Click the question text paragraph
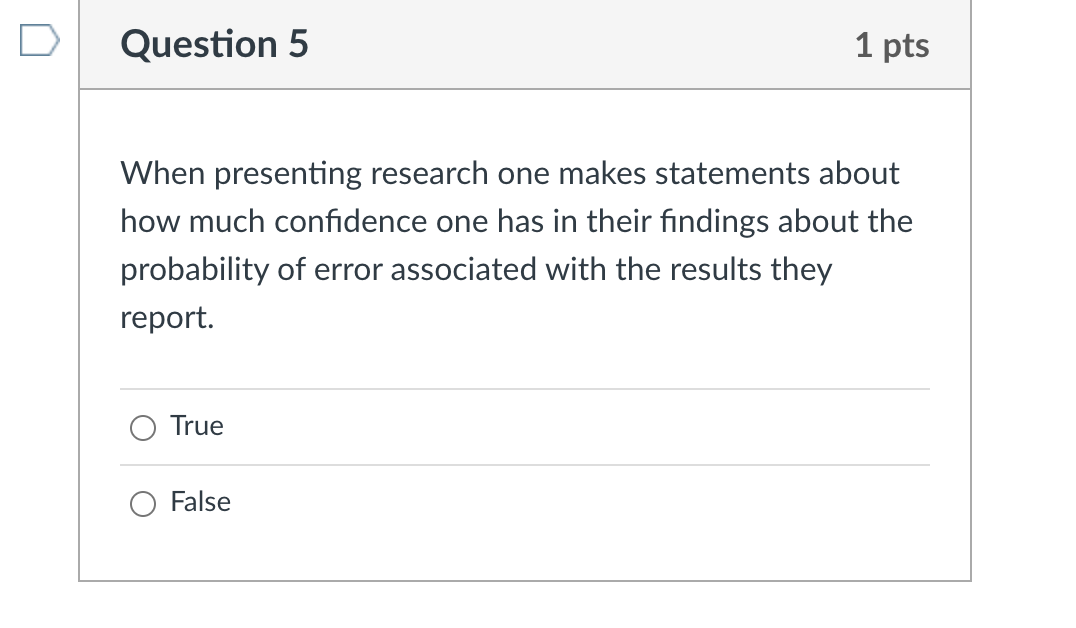The image size is (1076, 628). click(516, 244)
